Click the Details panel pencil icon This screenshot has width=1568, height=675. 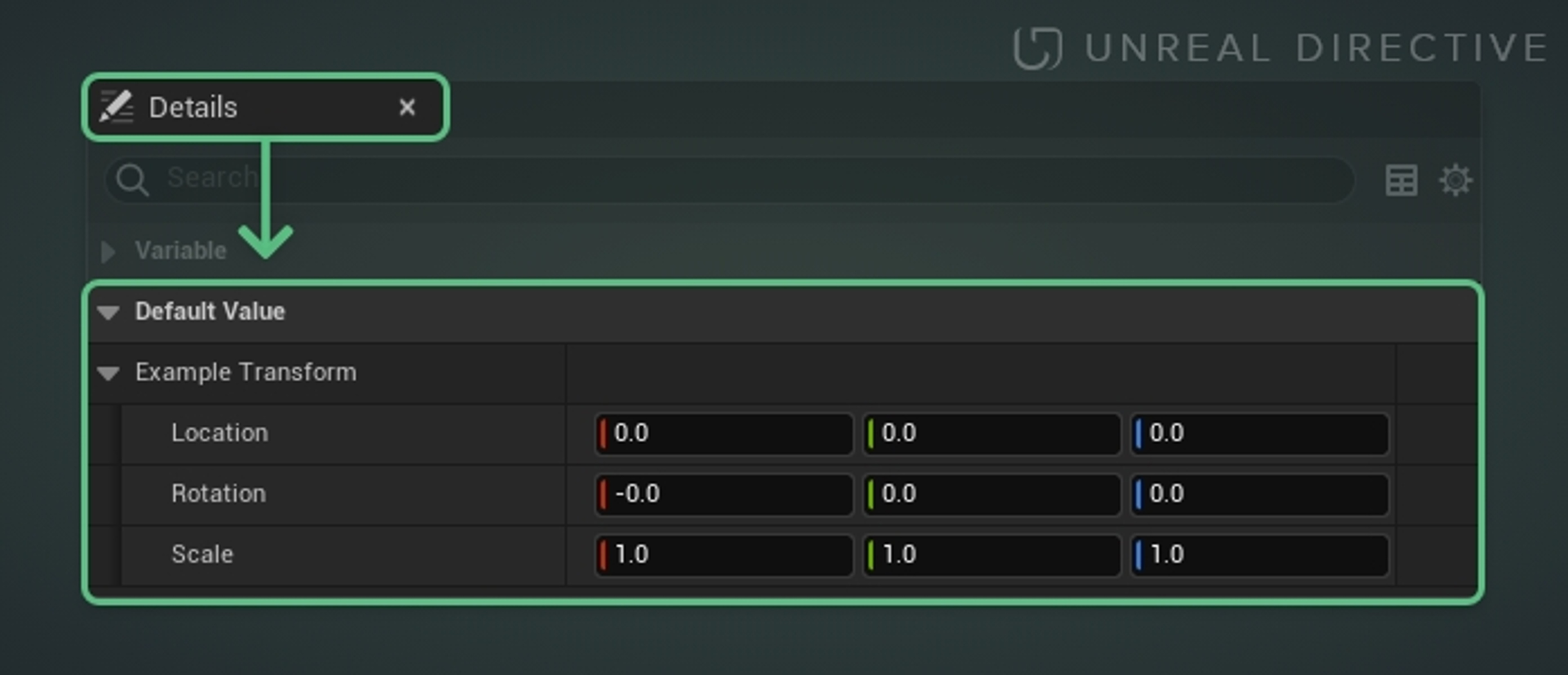(116, 107)
